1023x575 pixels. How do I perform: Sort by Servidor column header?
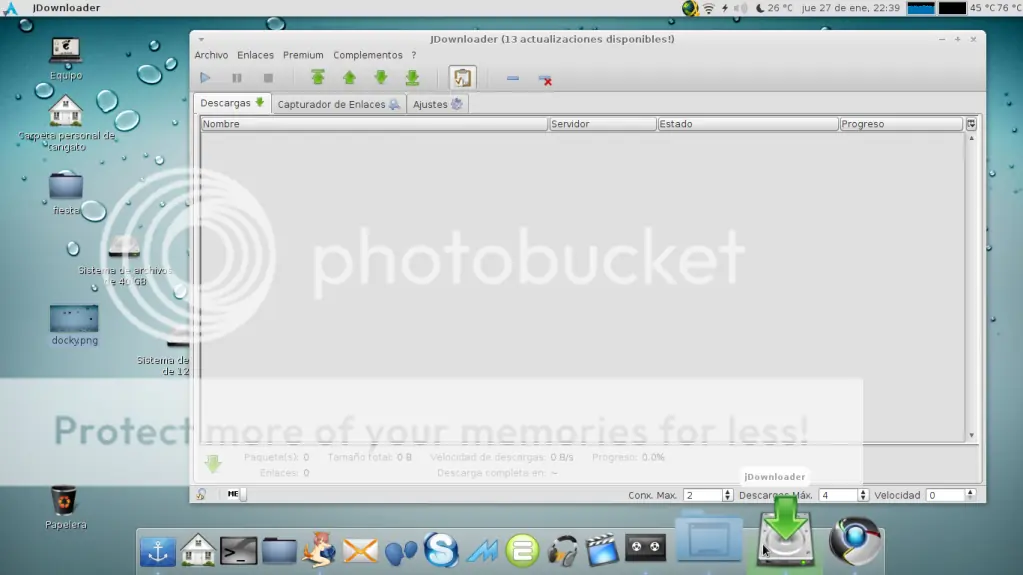click(x=602, y=124)
